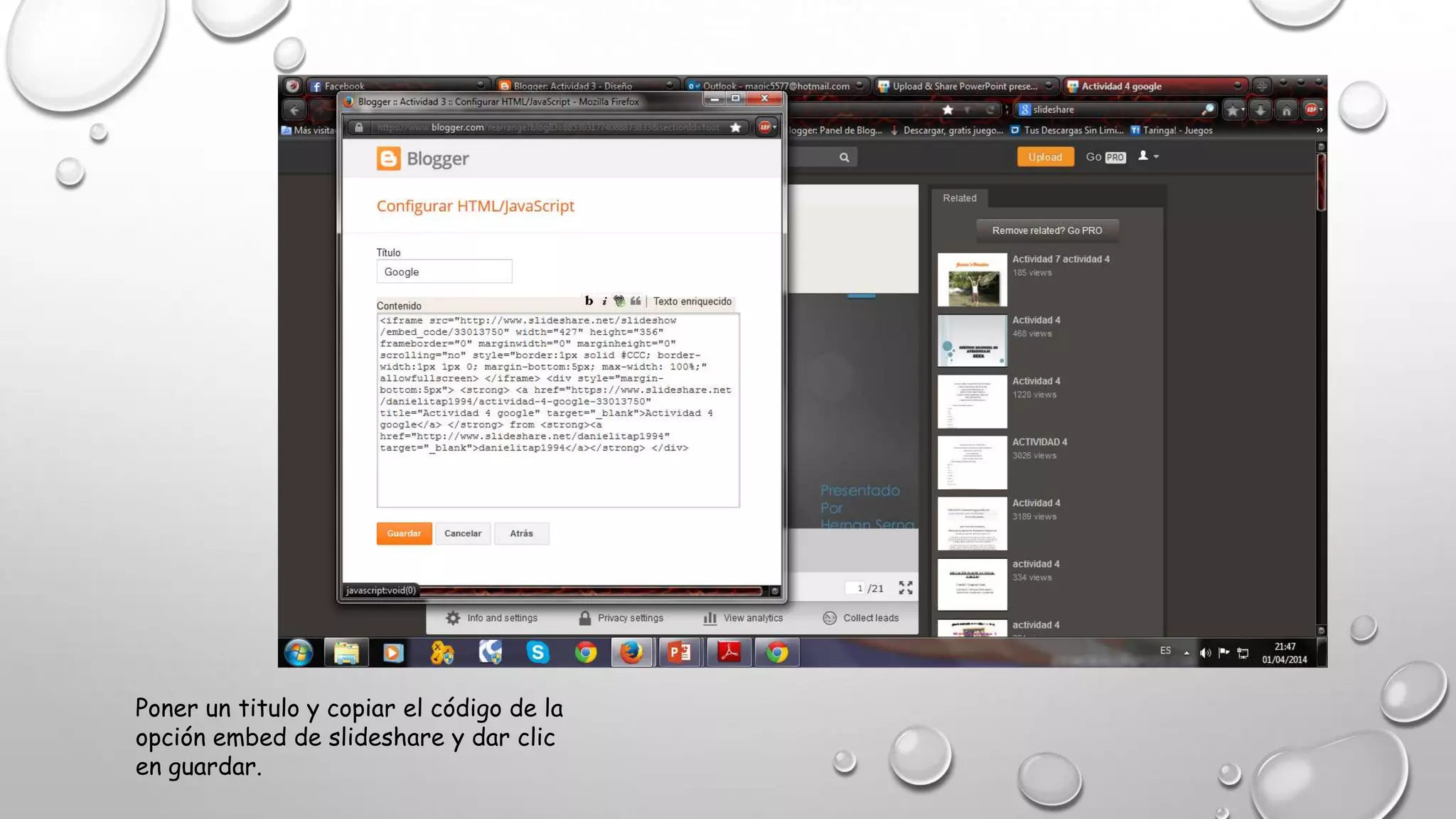1456x819 pixels.
Task: Open ACTIVIDAD 4 with 3026 views
Action: click(x=972, y=463)
